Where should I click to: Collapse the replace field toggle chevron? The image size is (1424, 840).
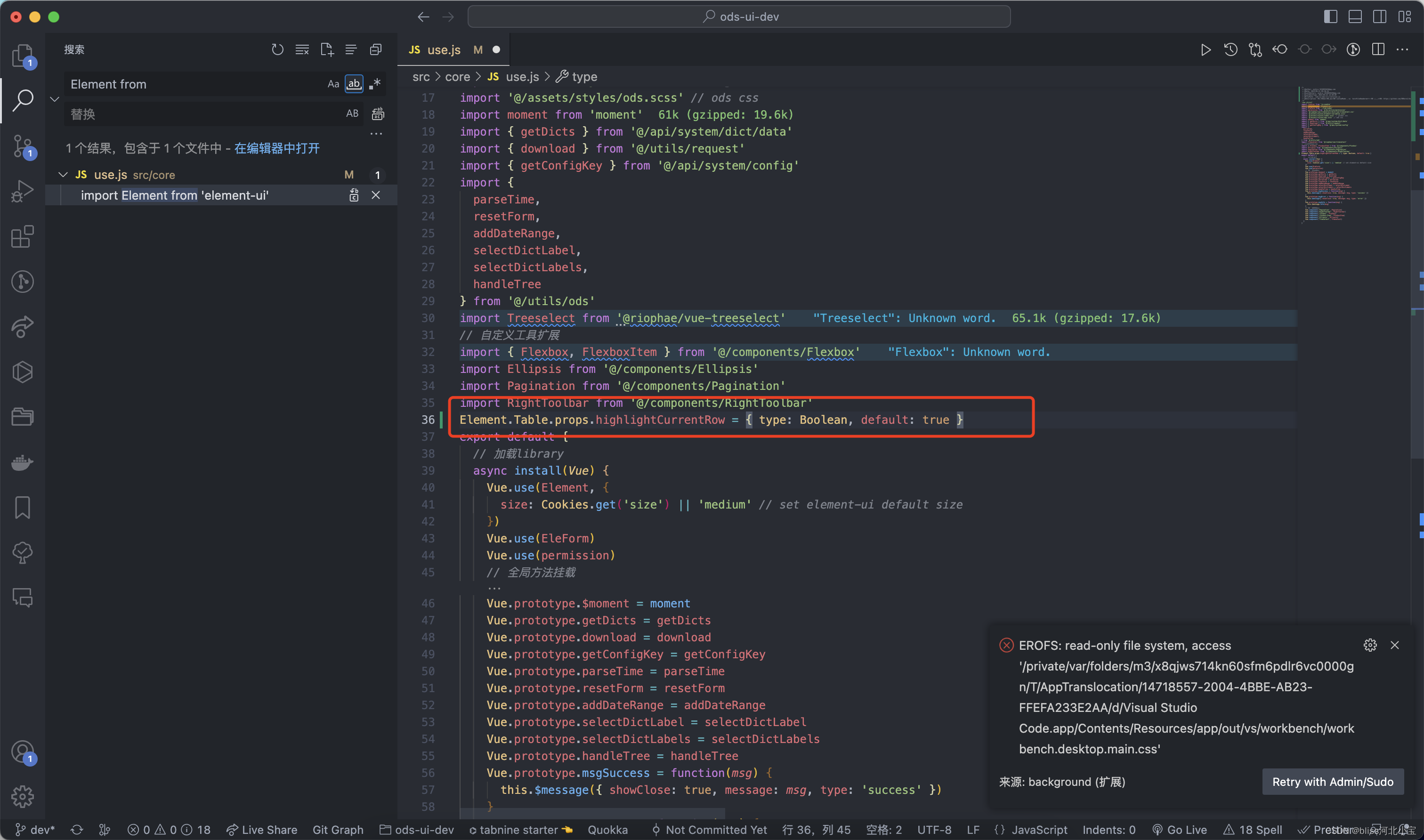pyautogui.click(x=55, y=99)
